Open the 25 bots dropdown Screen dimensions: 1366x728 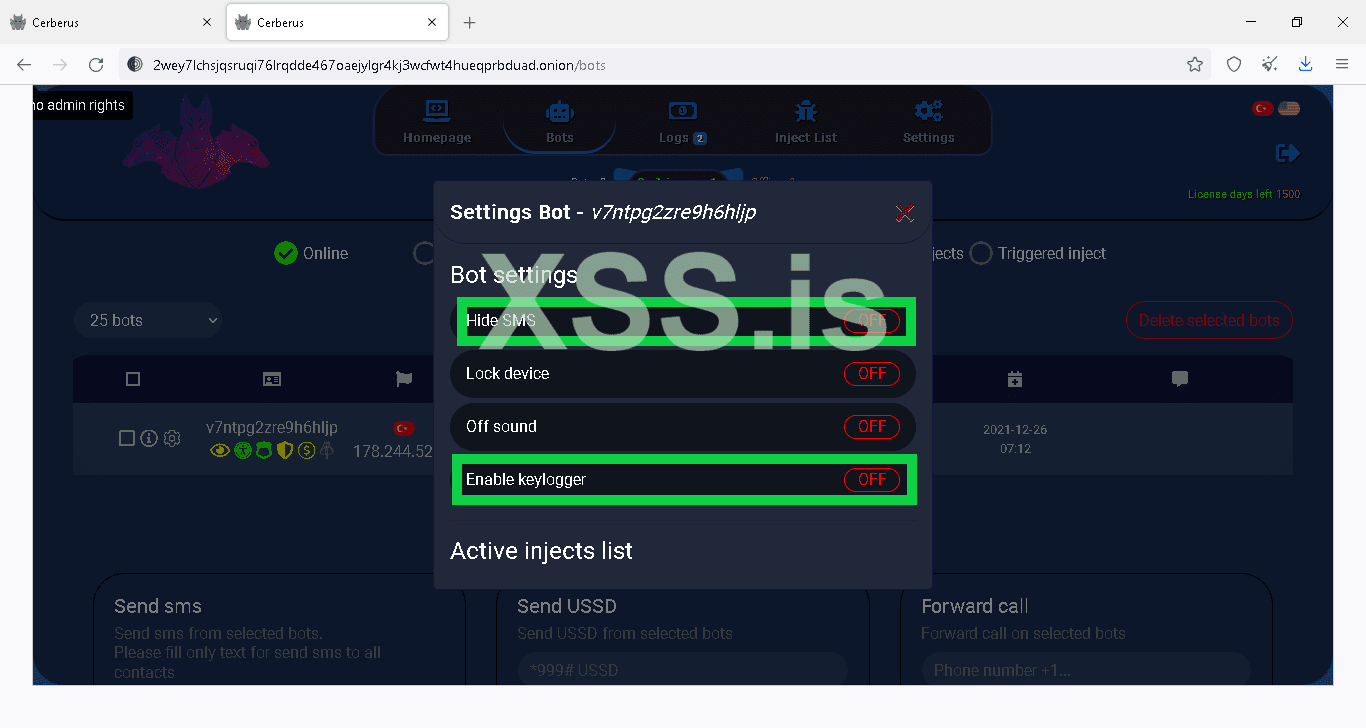point(147,320)
